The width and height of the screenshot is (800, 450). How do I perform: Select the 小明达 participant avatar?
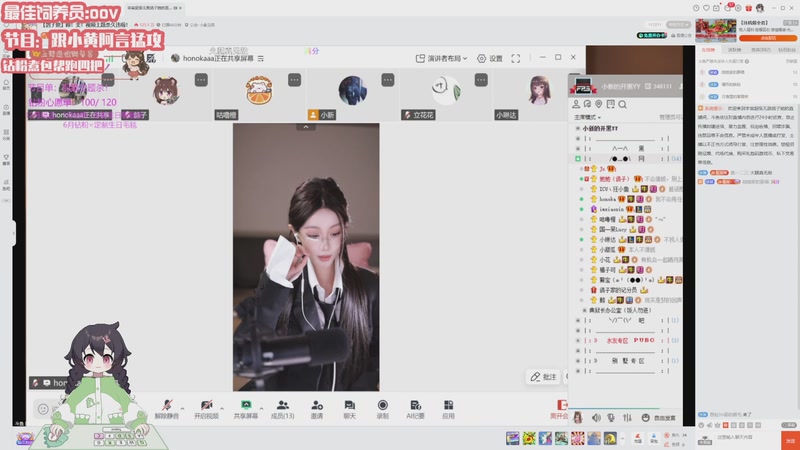[539, 90]
